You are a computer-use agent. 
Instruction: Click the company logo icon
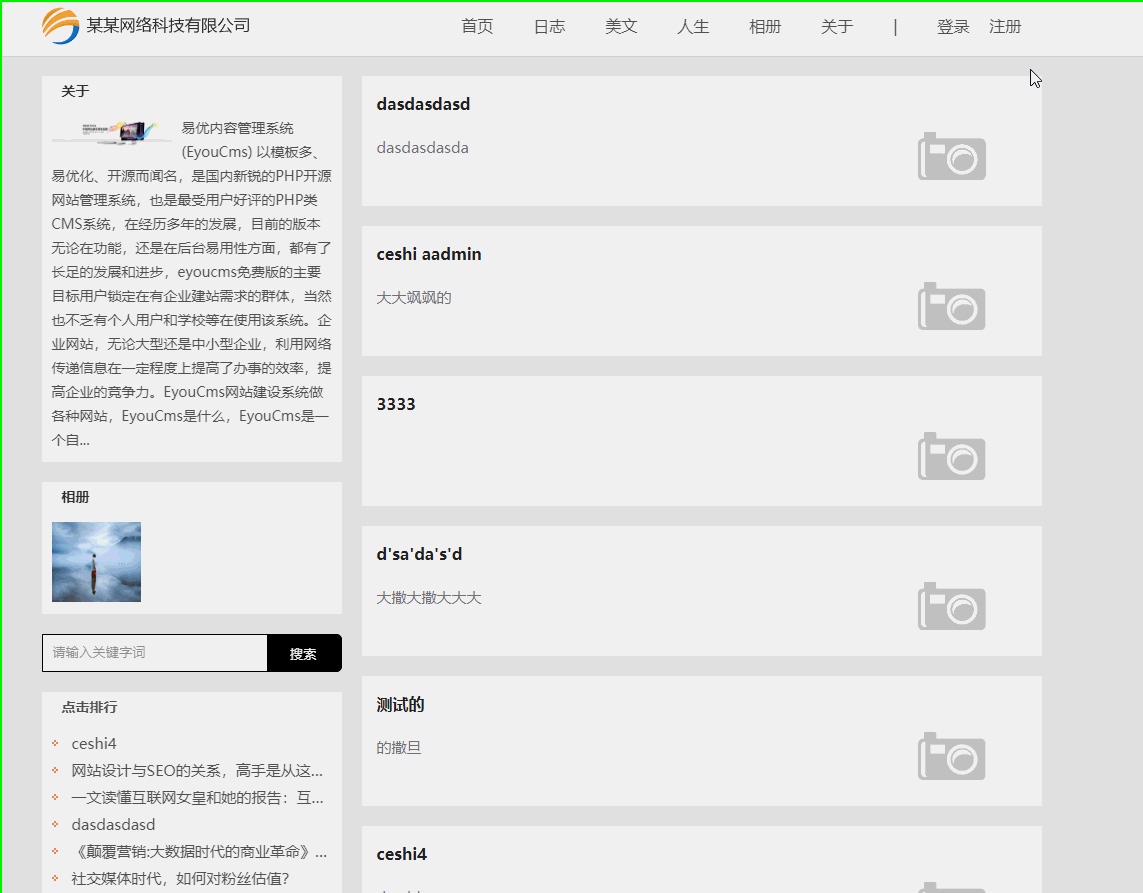[x=61, y=26]
